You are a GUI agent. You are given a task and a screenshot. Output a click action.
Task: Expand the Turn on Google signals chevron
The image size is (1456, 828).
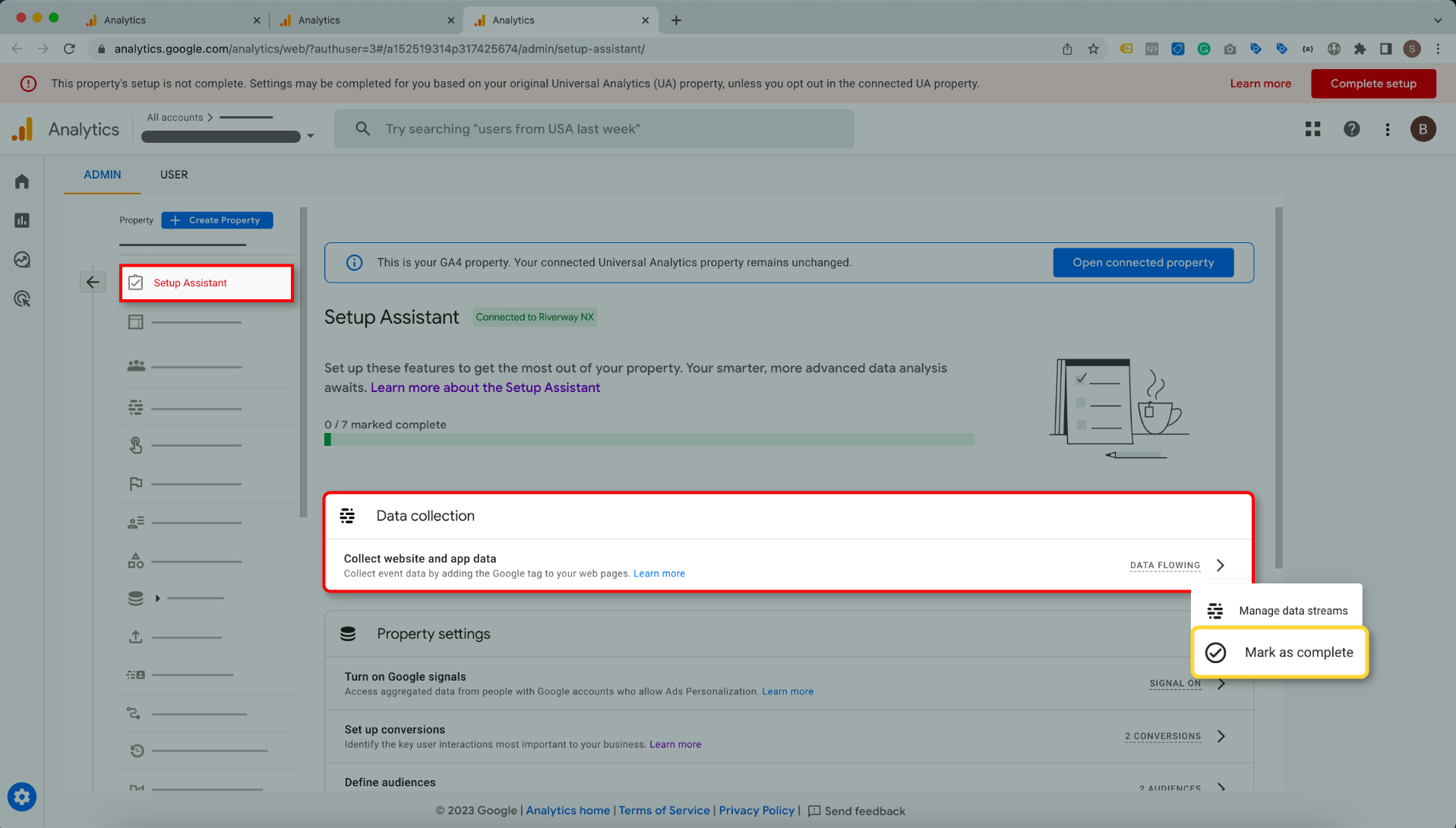1221,684
